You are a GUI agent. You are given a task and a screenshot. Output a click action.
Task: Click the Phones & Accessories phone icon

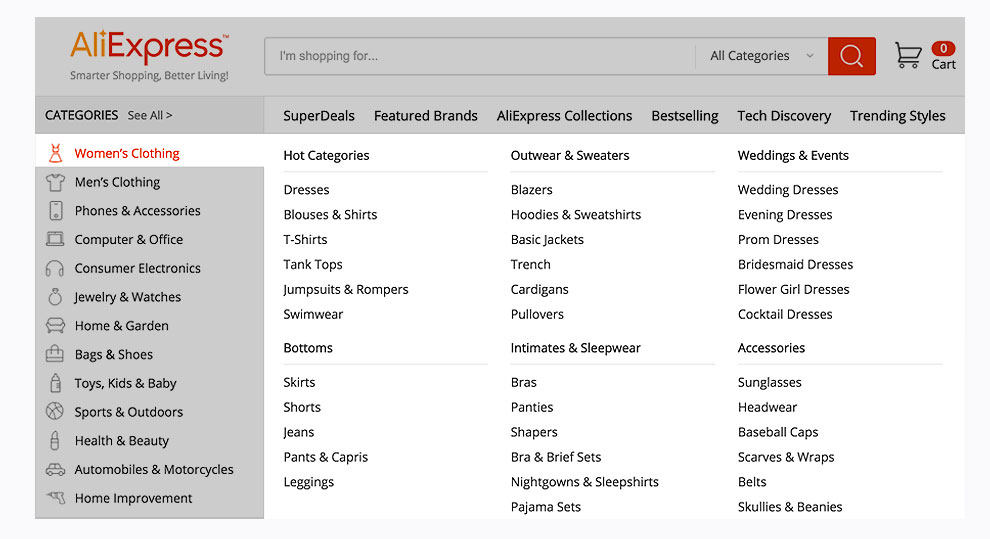click(55, 211)
